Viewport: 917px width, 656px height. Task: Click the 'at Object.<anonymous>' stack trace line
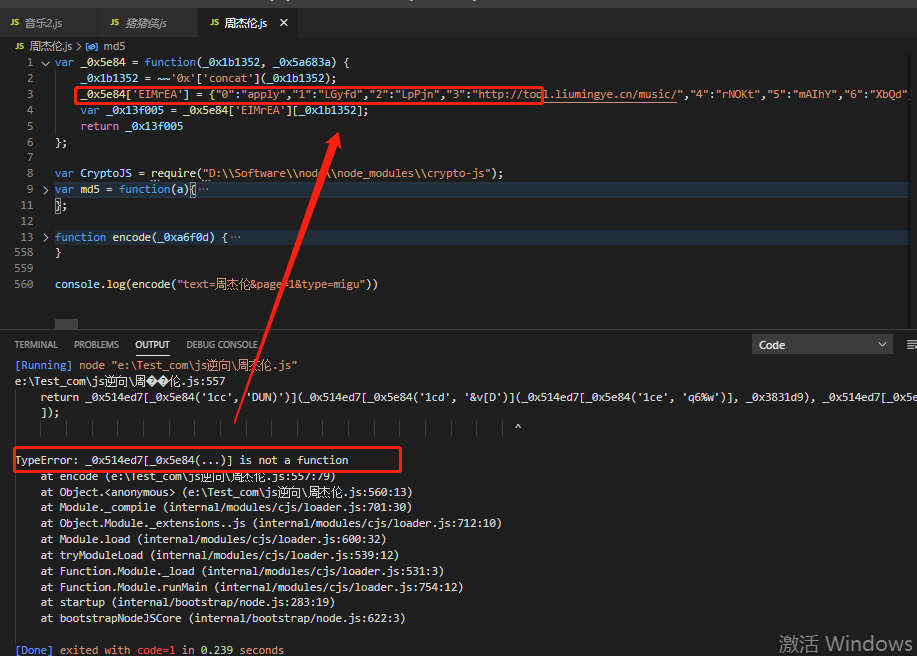tap(226, 492)
